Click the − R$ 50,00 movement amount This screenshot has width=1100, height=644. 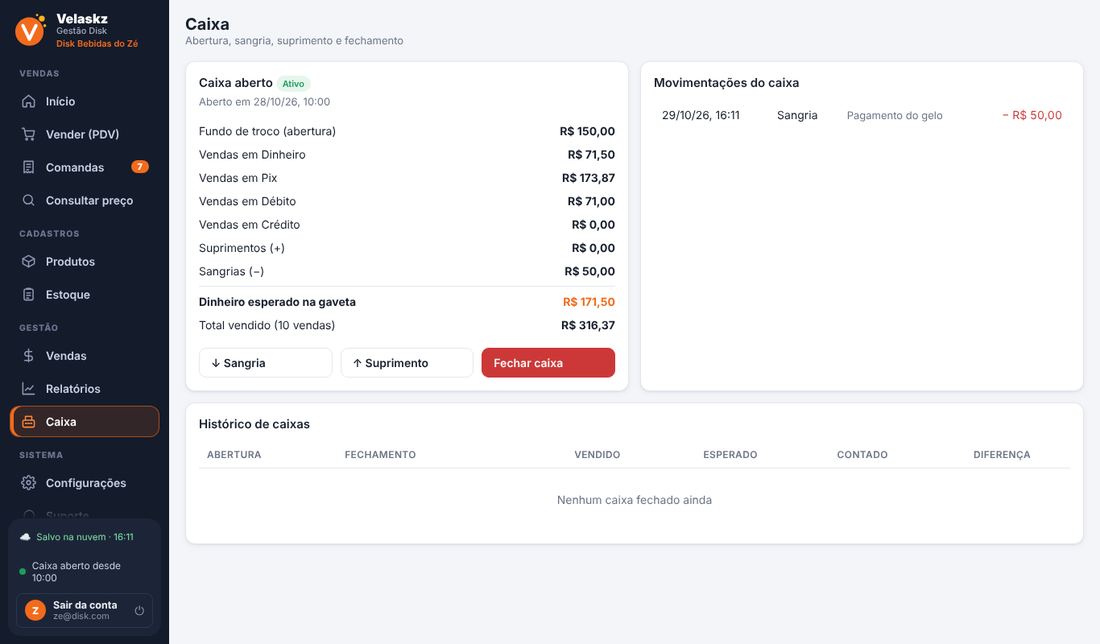point(1032,115)
